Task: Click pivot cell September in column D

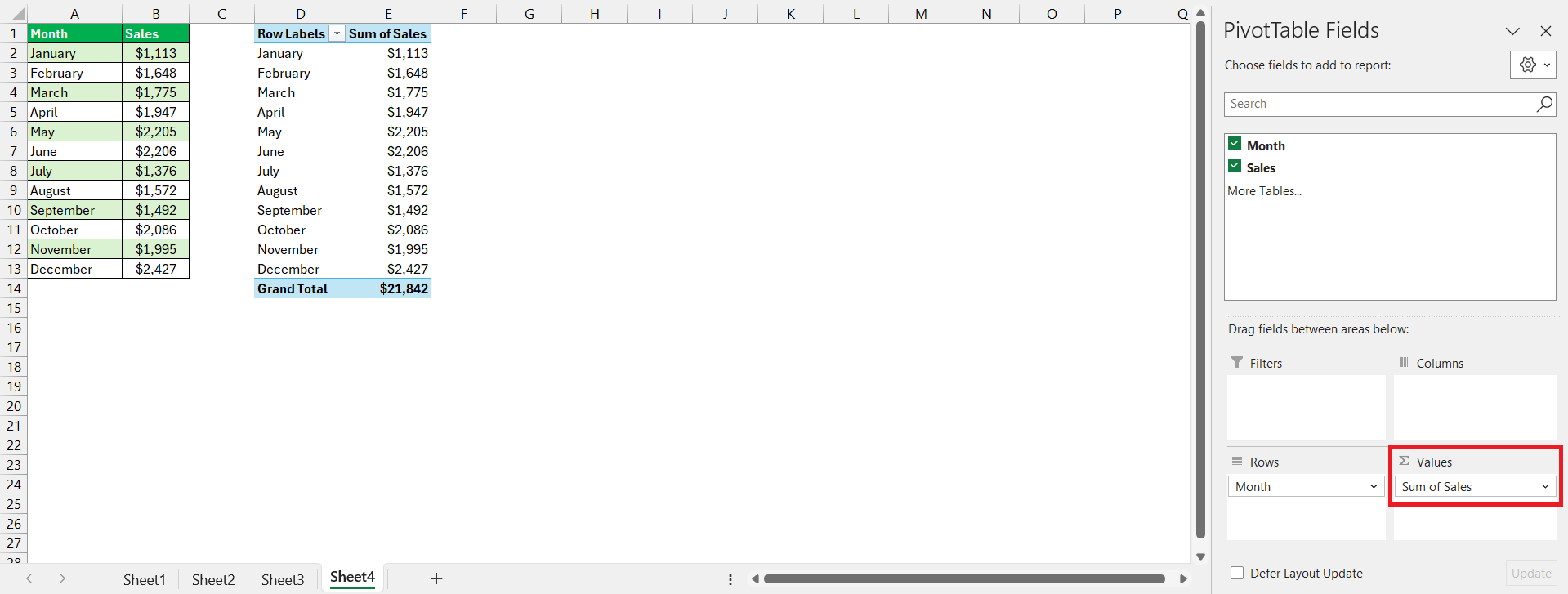Action: (x=300, y=210)
